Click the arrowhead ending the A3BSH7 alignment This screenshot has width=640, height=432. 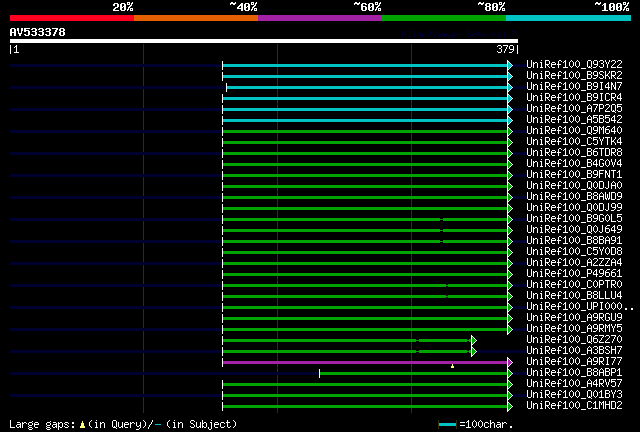pos(474,351)
